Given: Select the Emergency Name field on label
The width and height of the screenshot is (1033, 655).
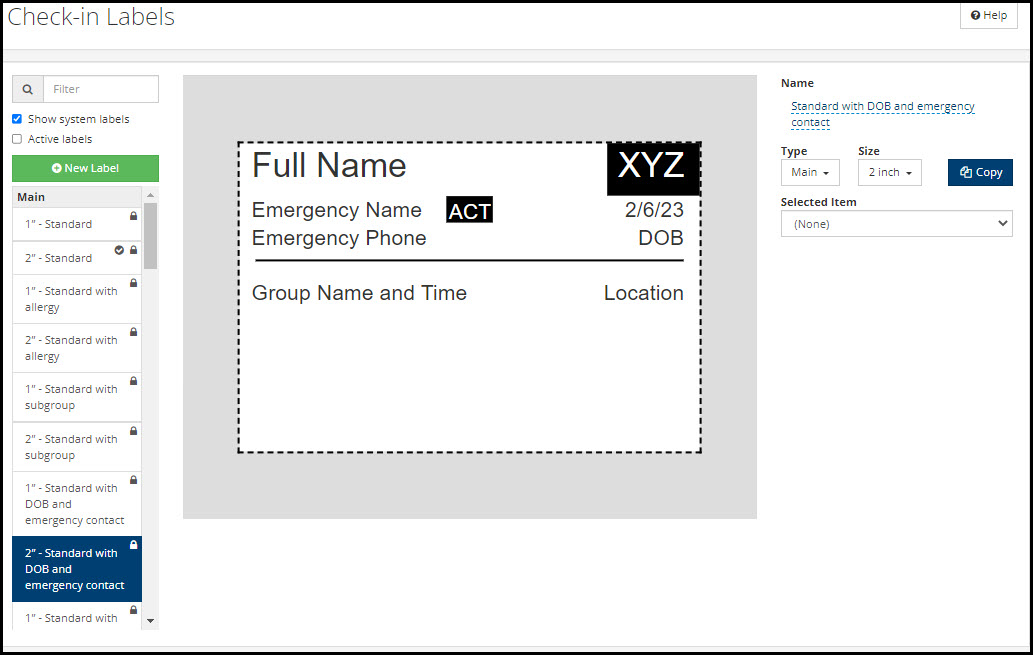Looking at the screenshot, I should point(337,210).
